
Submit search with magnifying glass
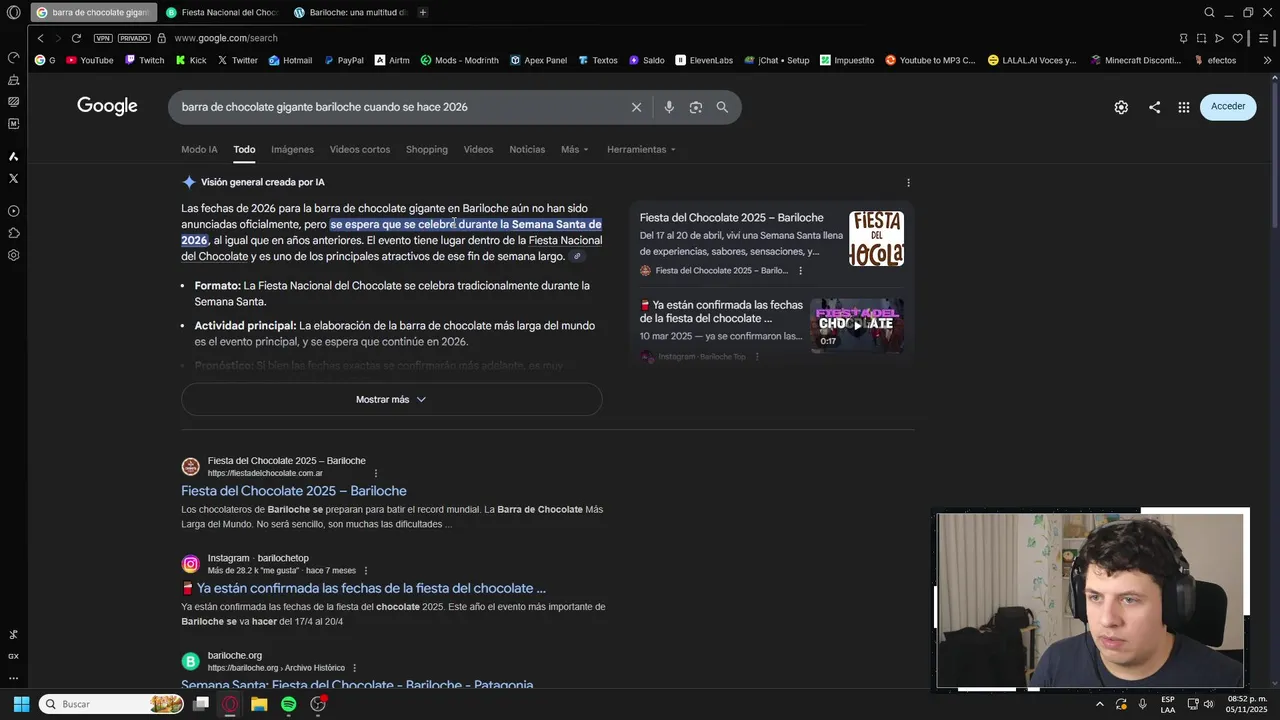pyautogui.click(x=722, y=107)
